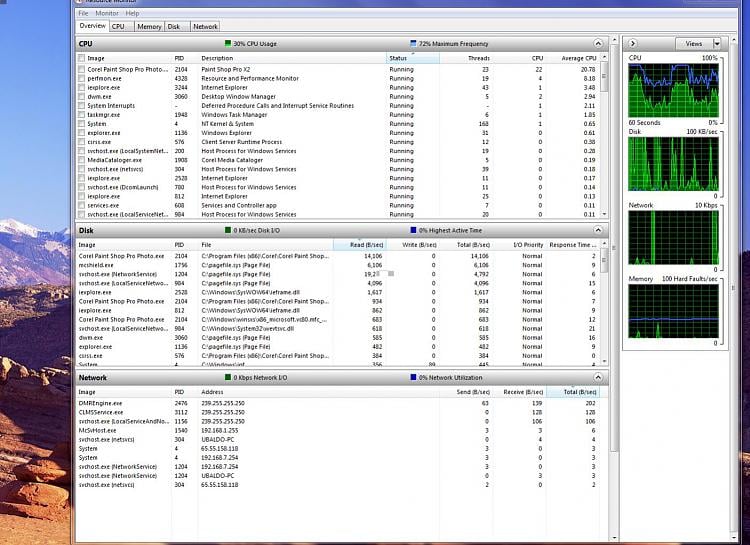Image resolution: width=750 pixels, height=545 pixels.
Task: Check the System Interrupts checkbox
Action: [x=81, y=106]
